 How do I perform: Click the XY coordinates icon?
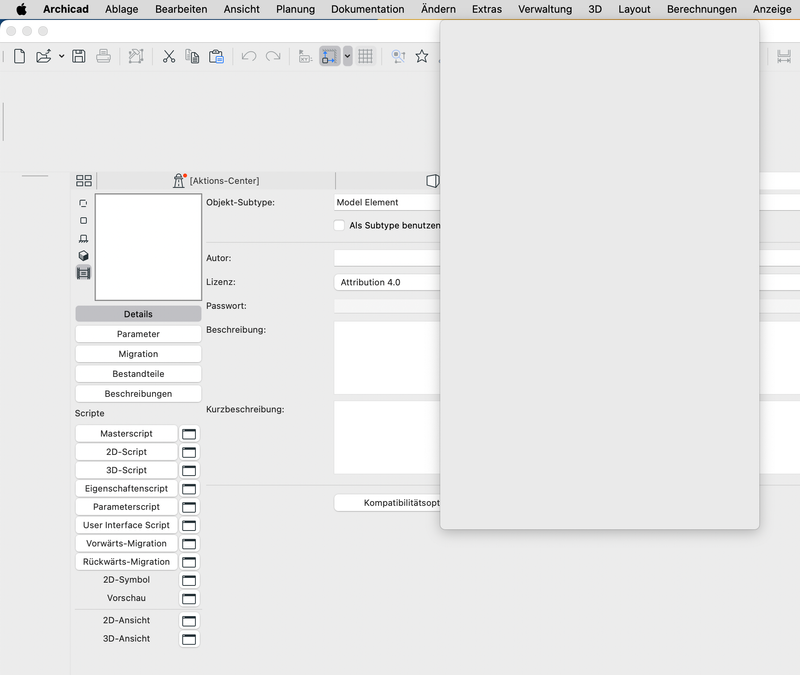point(305,56)
